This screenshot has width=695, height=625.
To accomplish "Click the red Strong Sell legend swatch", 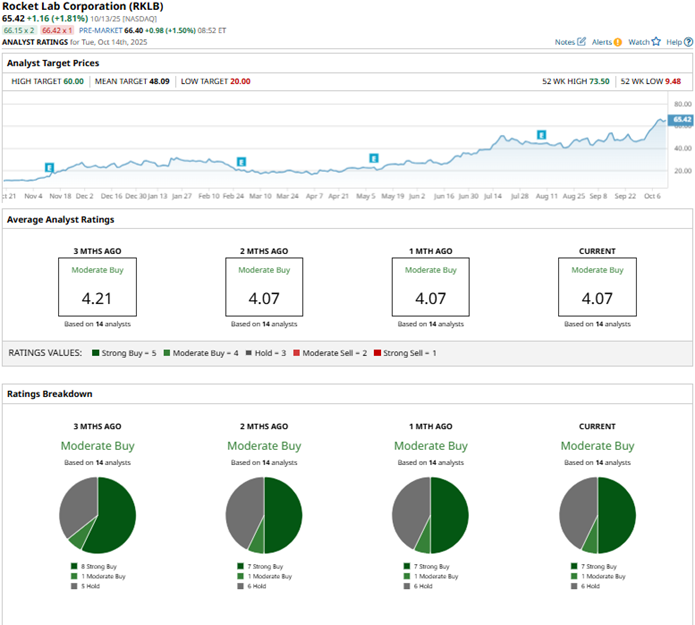I will [377, 353].
